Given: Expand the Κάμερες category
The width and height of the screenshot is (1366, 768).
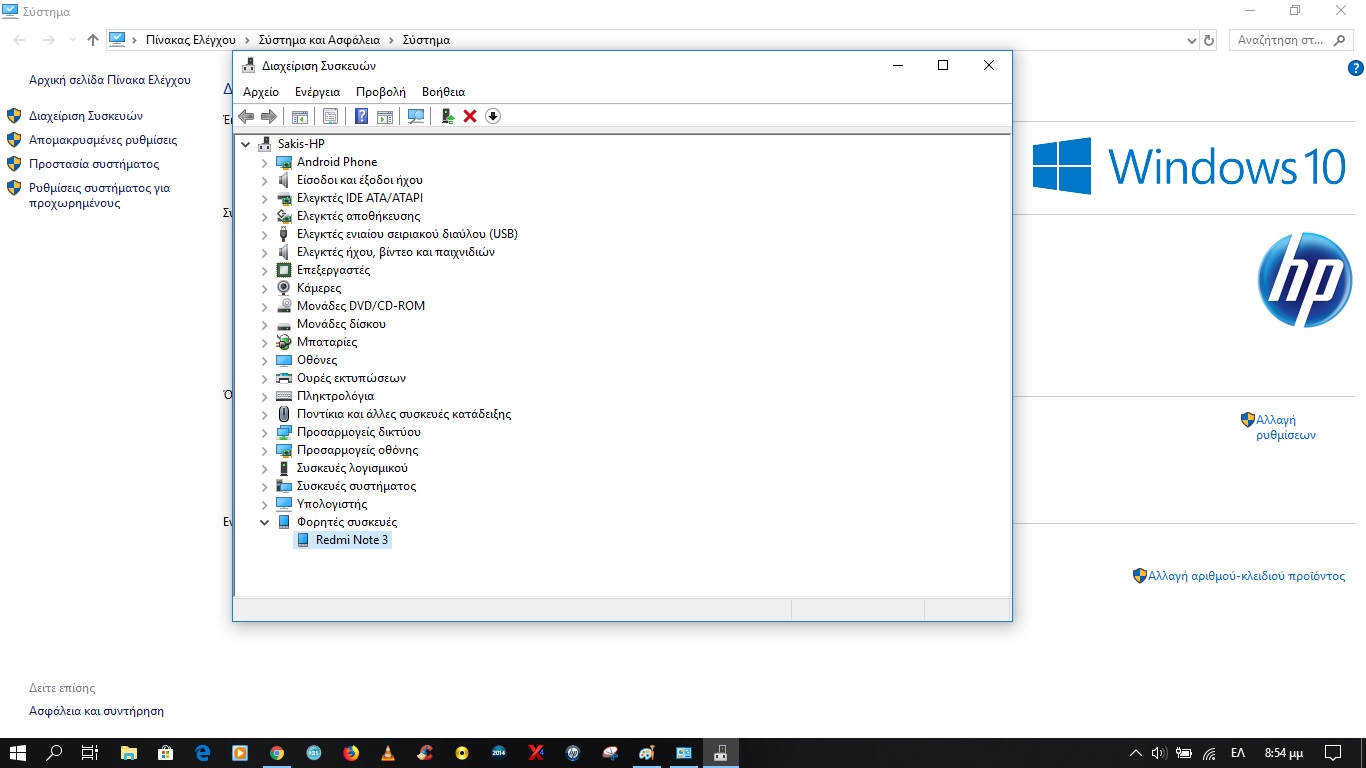Looking at the screenshot, I should (x=265, y=288).
